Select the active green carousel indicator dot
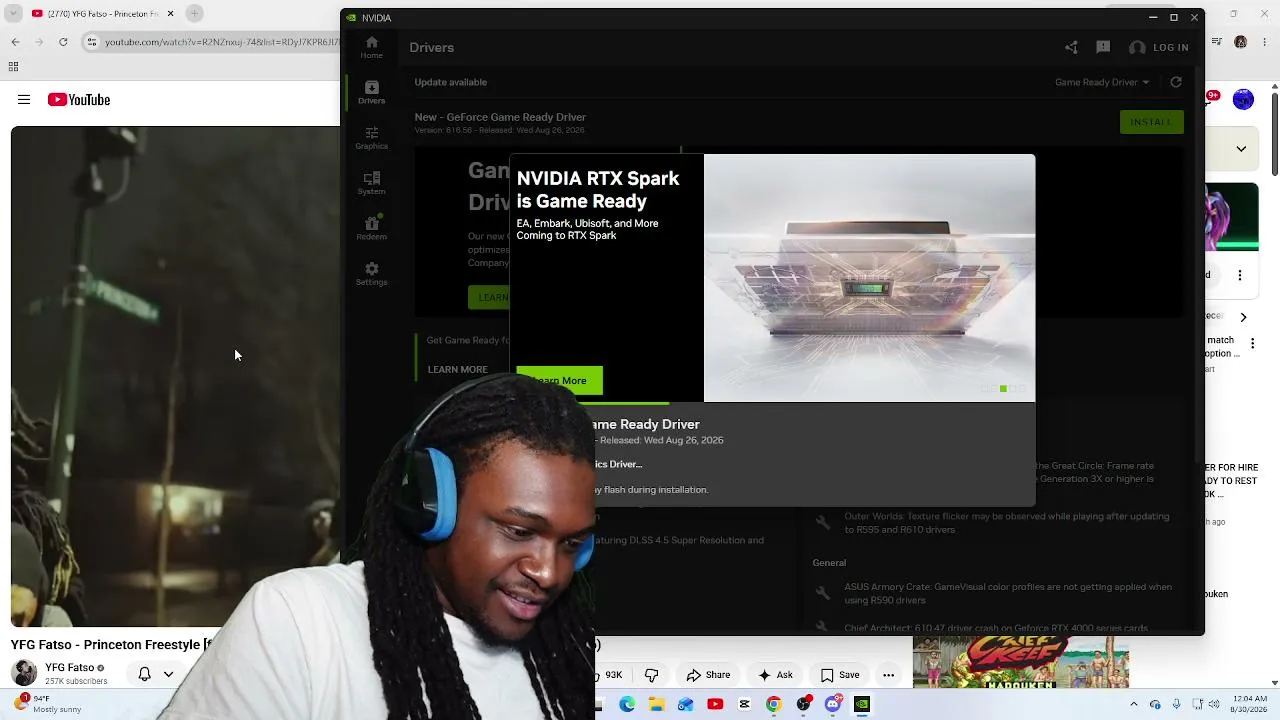The height and width of the screenshot is (720, 1280). click(1003, 388)
